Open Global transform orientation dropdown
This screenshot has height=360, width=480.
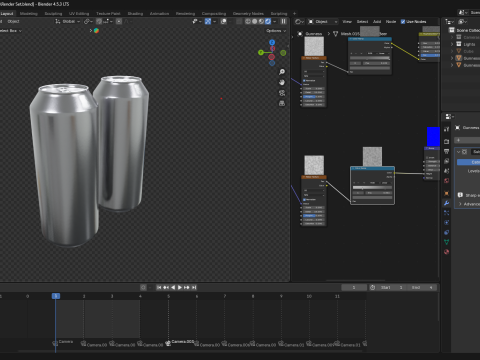click(x=68, y=21)
